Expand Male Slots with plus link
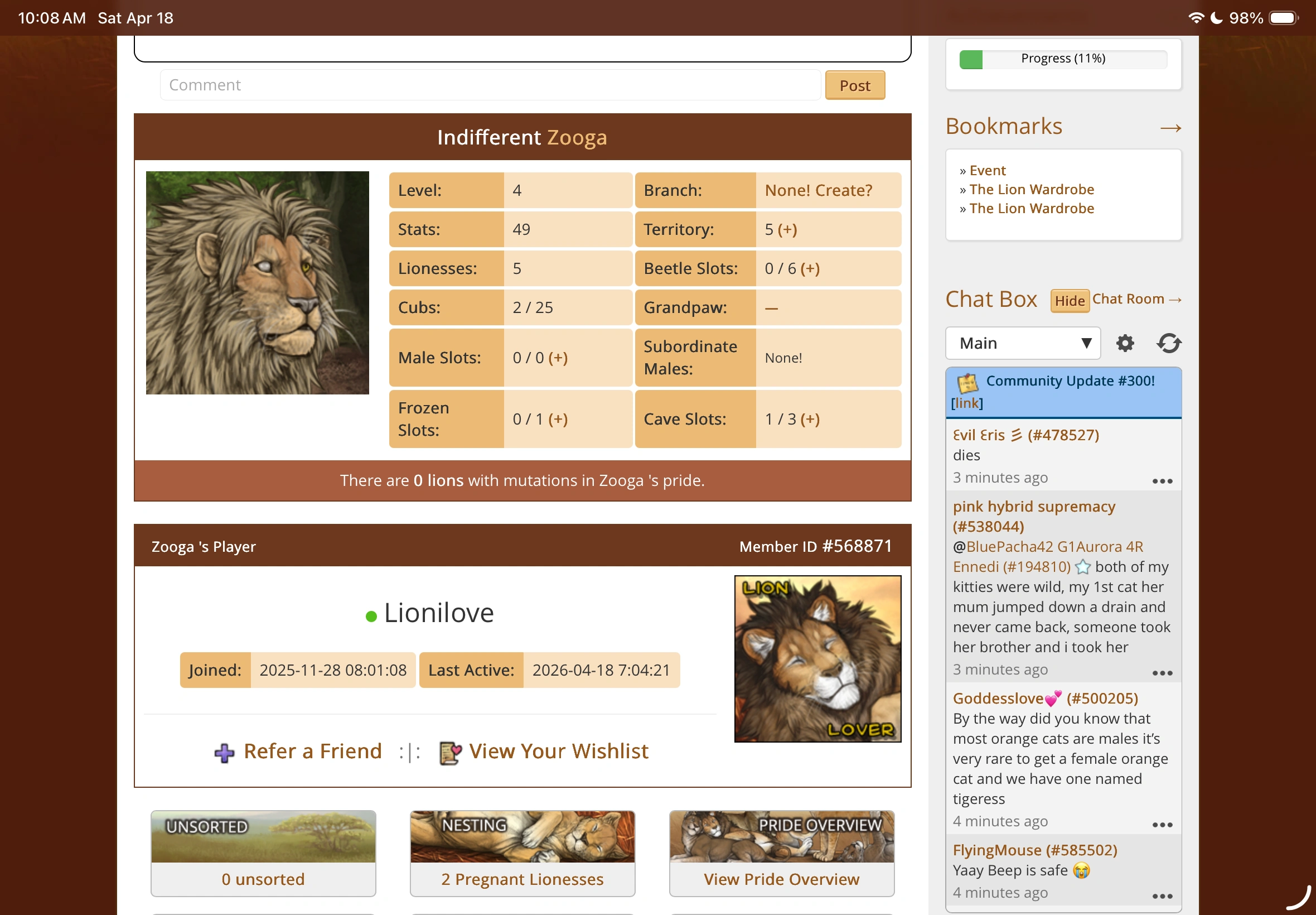 (558, 358)
